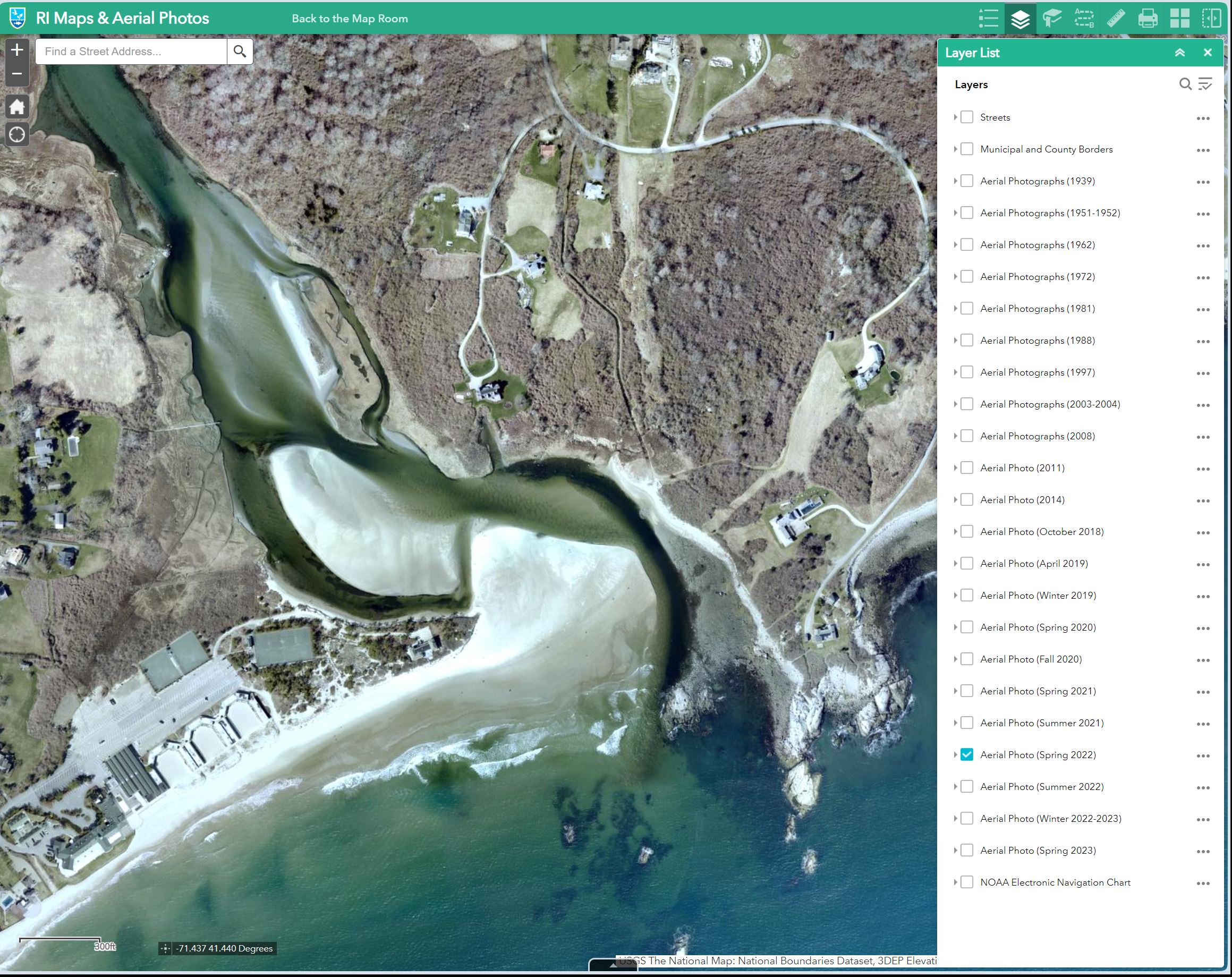Open the Directions (A to B) tool
The width and height of the screenshot is (1232, 977).
coord(1083,18)
